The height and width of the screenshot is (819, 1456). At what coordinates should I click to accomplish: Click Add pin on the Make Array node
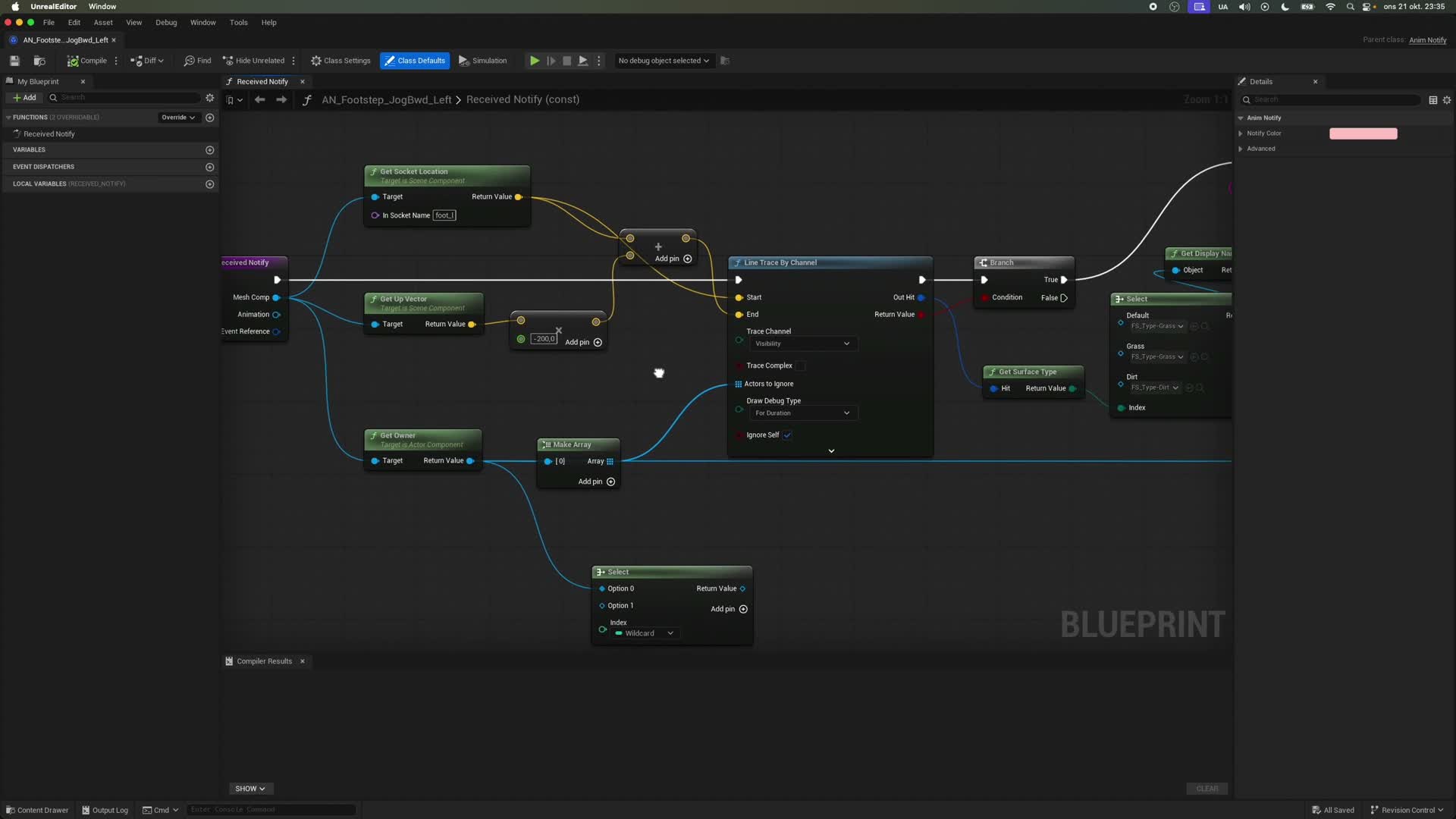coord(597,482)
